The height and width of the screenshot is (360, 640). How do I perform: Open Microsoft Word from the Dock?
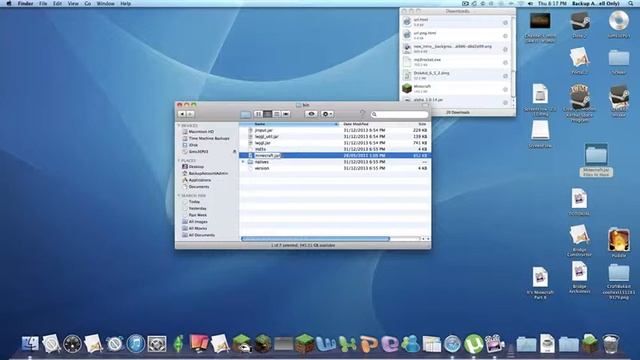click(326, 344)
